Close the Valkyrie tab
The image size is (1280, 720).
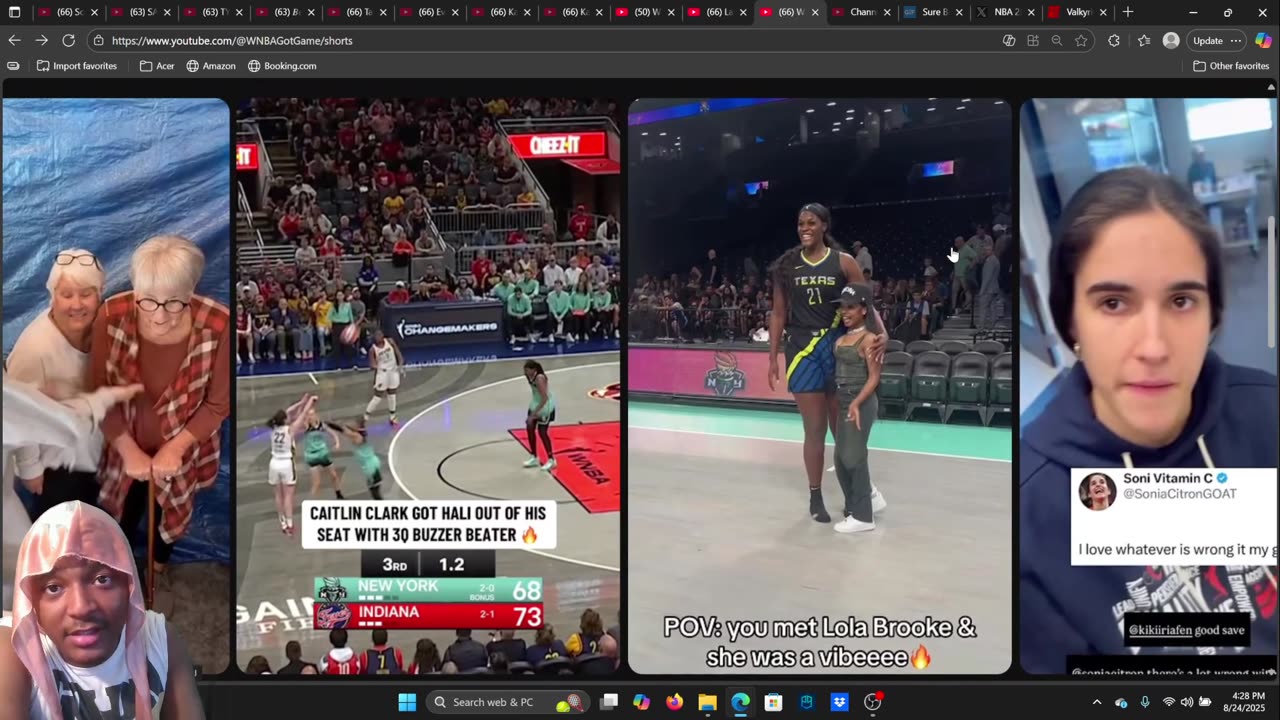coord(1103,12)
